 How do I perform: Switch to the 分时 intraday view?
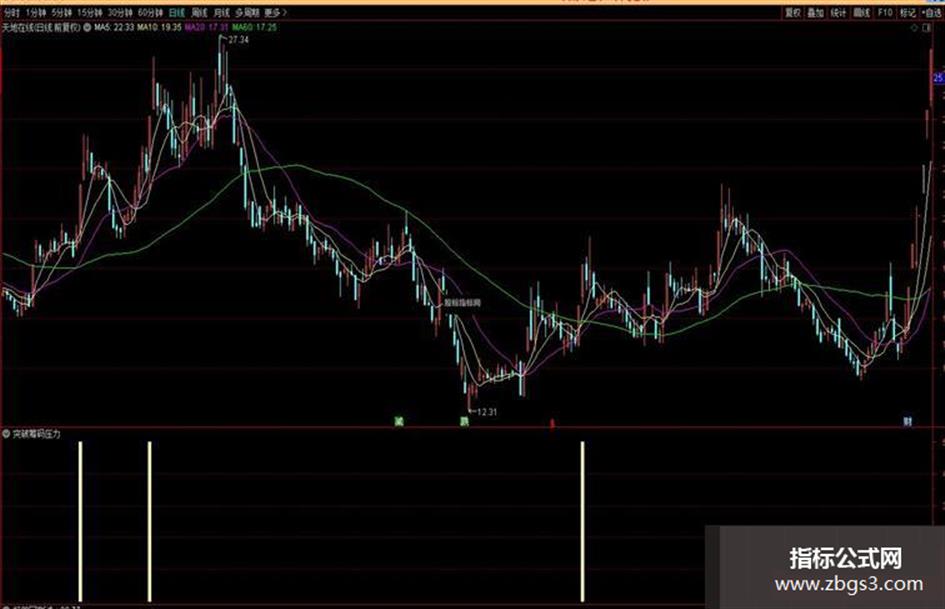tap(12, 13)
